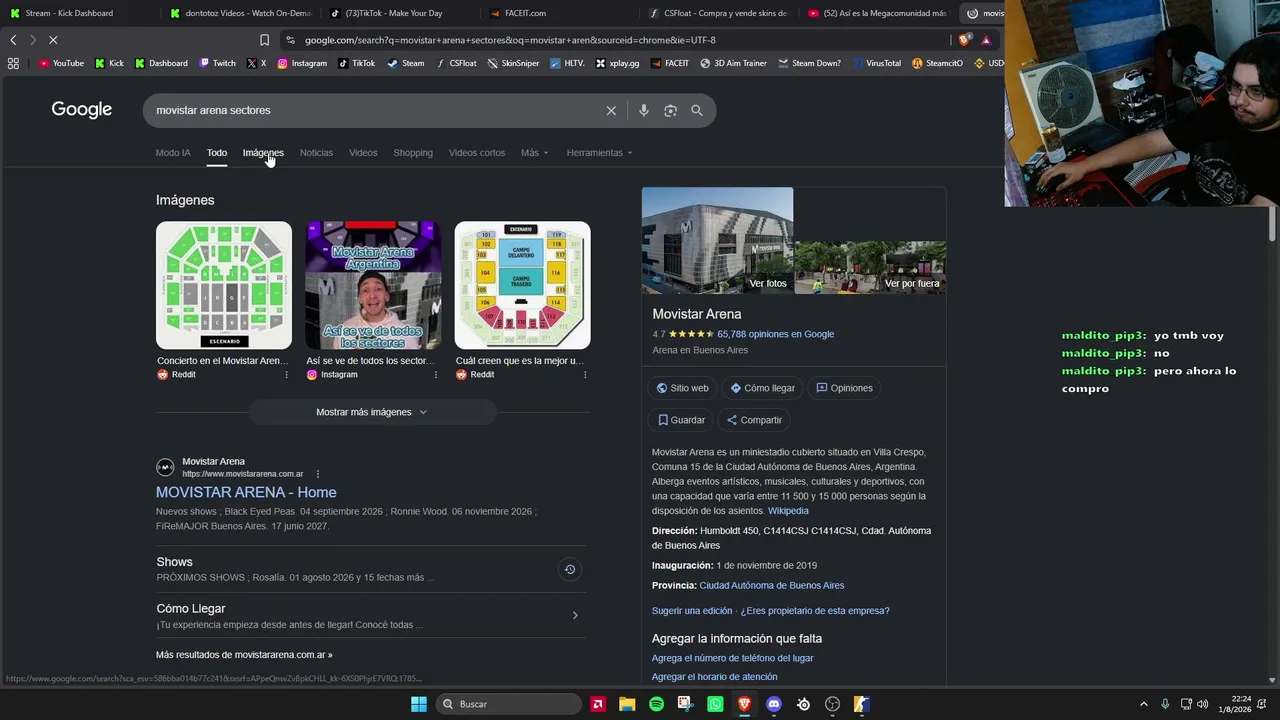Open the Opiniones button
The image size is (1280, 720).
845,388
